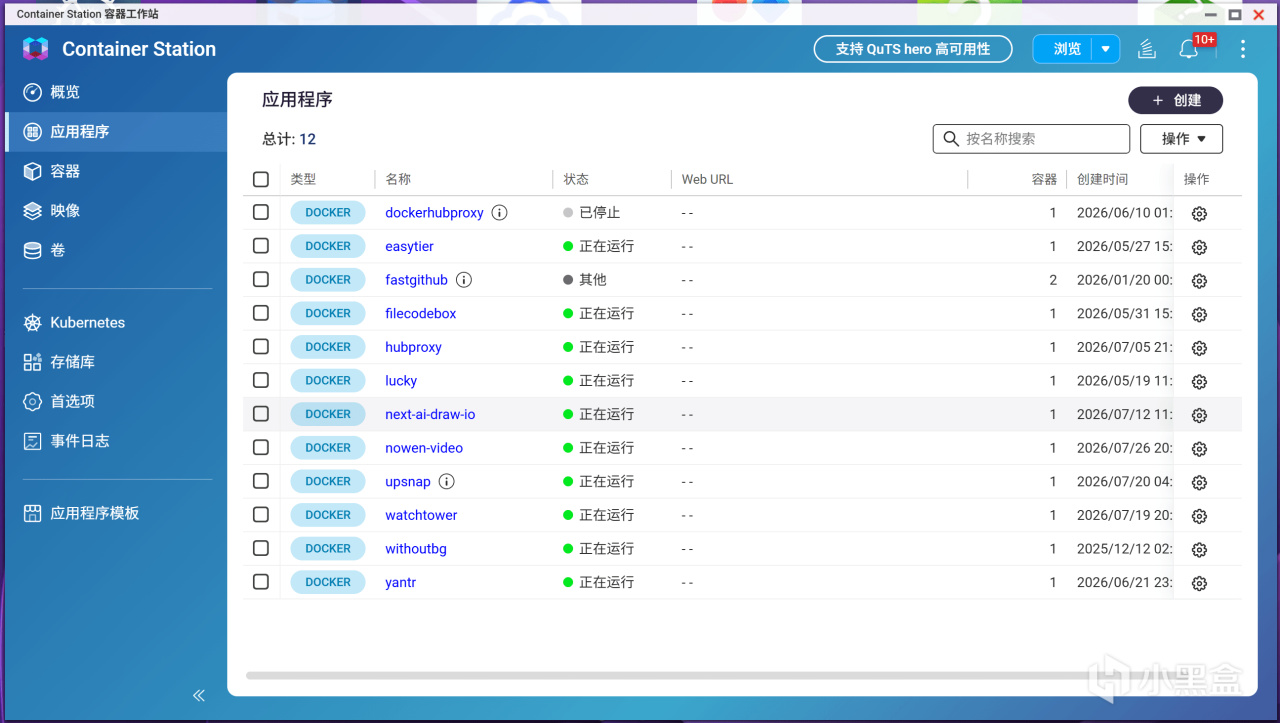This screenshot has height=723, width=1280.
Task: Open the next-ai-draw-io application link
Action: 430,414
